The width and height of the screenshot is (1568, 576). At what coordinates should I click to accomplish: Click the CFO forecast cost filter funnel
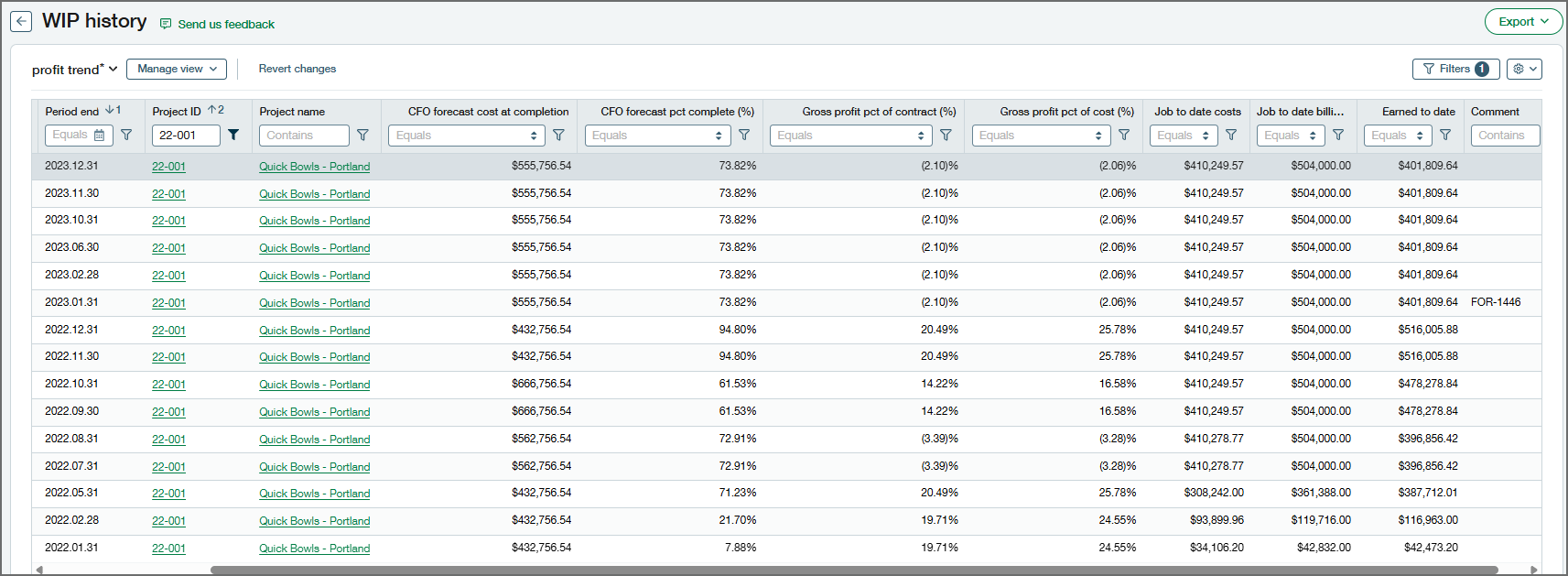(x=558, y=136)
